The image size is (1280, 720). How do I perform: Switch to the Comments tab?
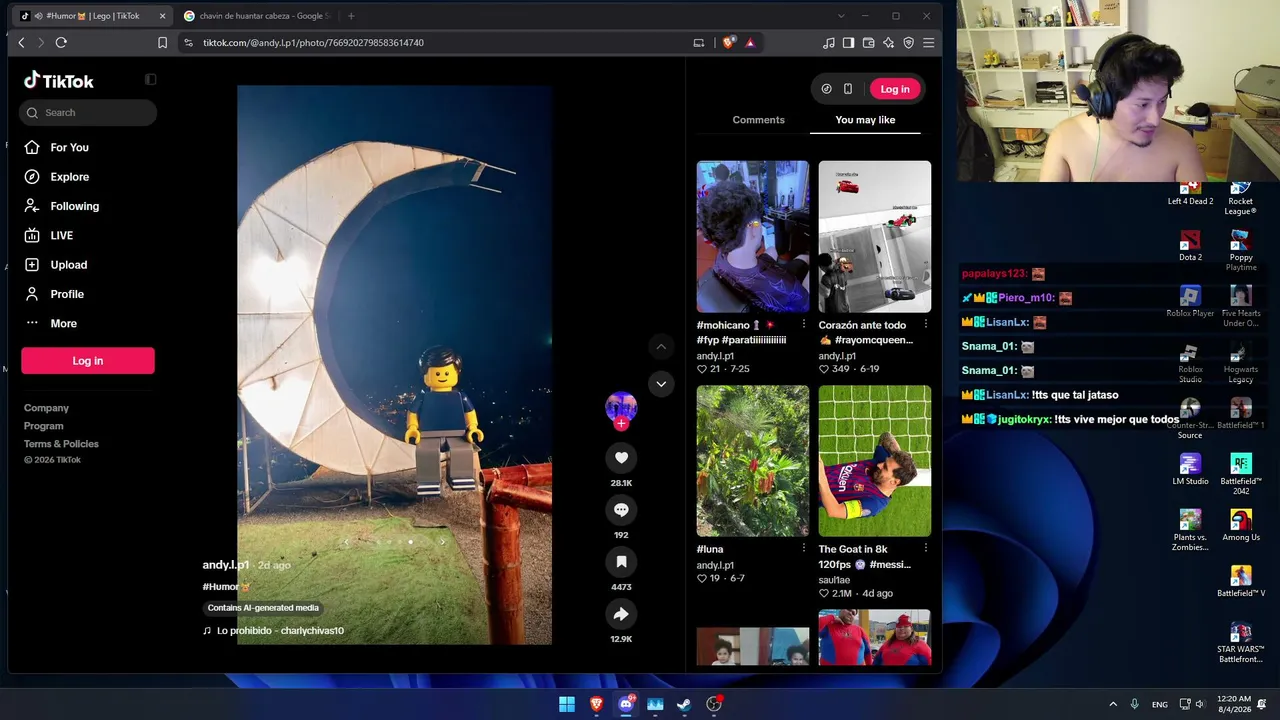pos(758,120)
